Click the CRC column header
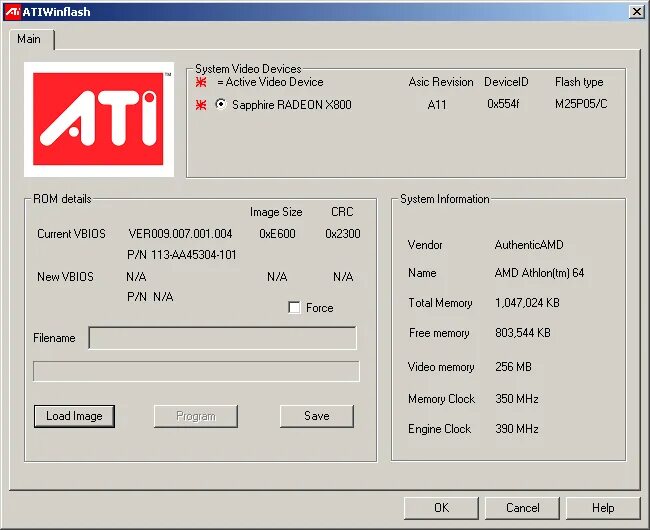This screenshot has height=530, width=650. point(342,212)
